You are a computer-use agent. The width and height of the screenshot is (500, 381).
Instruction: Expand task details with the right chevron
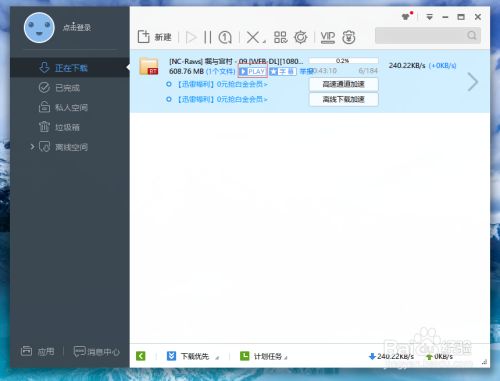pyautogui.click(x=473, y=82)
